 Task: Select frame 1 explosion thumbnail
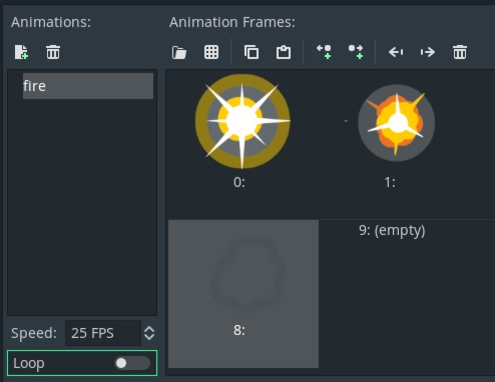pos(396,123)
